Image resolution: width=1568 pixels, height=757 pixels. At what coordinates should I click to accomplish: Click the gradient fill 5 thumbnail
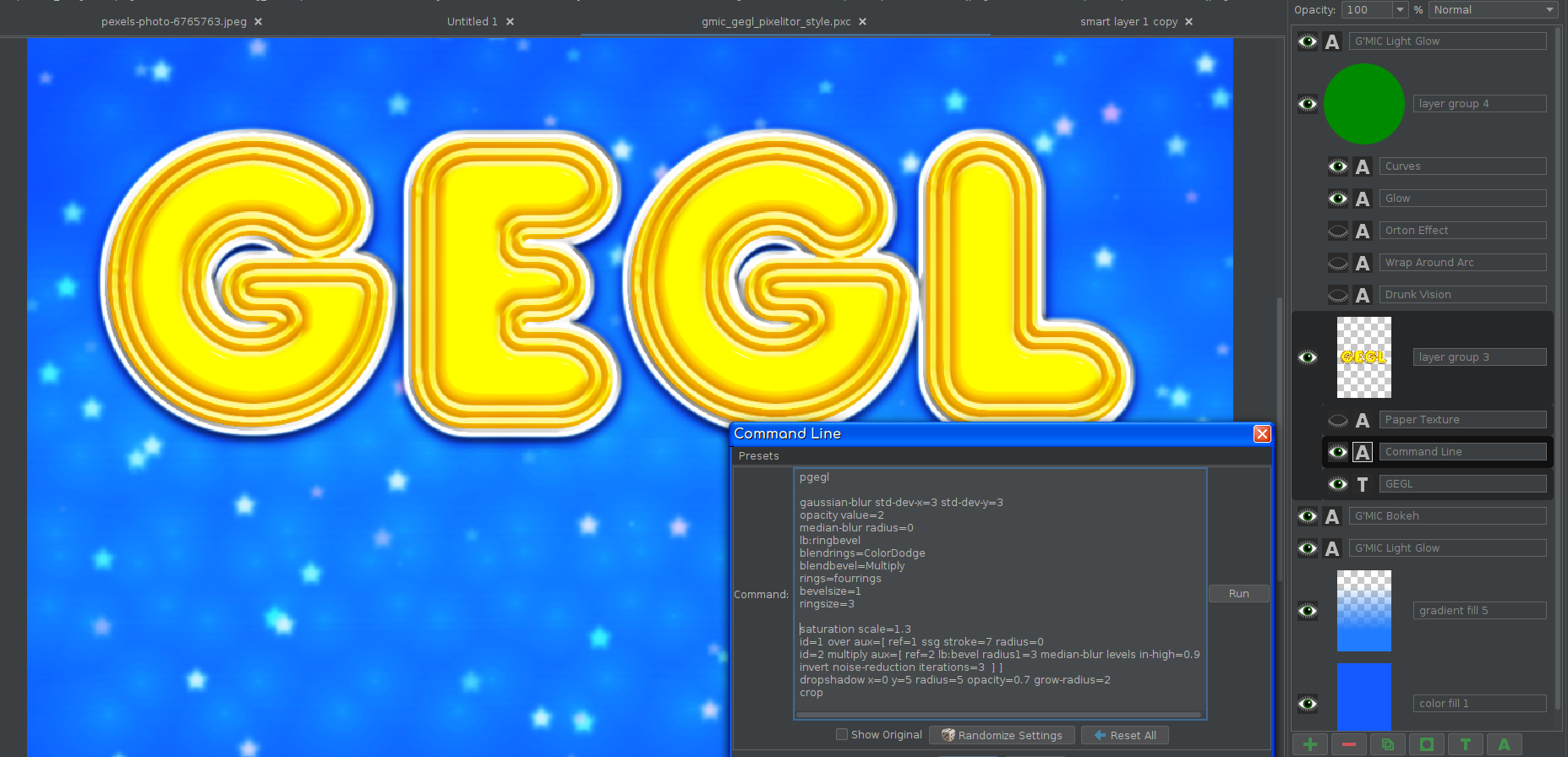[x=1363, y=611]
